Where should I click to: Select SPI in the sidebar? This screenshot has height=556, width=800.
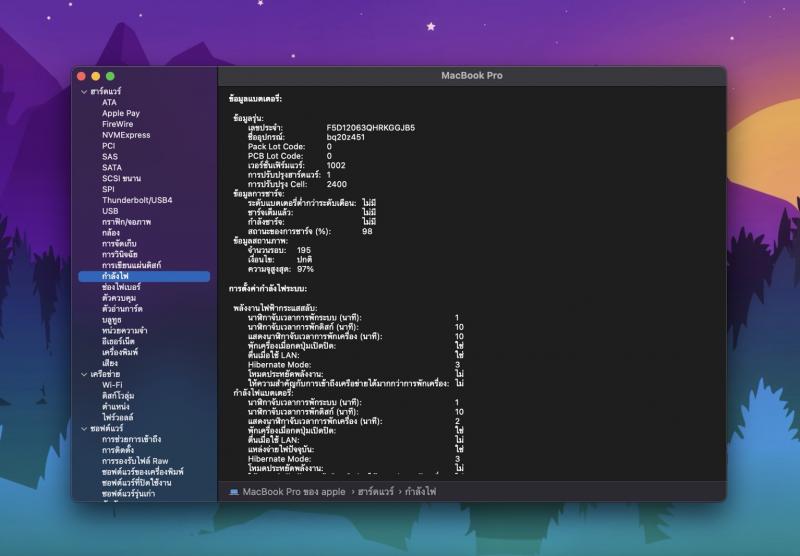click(108, 189)
